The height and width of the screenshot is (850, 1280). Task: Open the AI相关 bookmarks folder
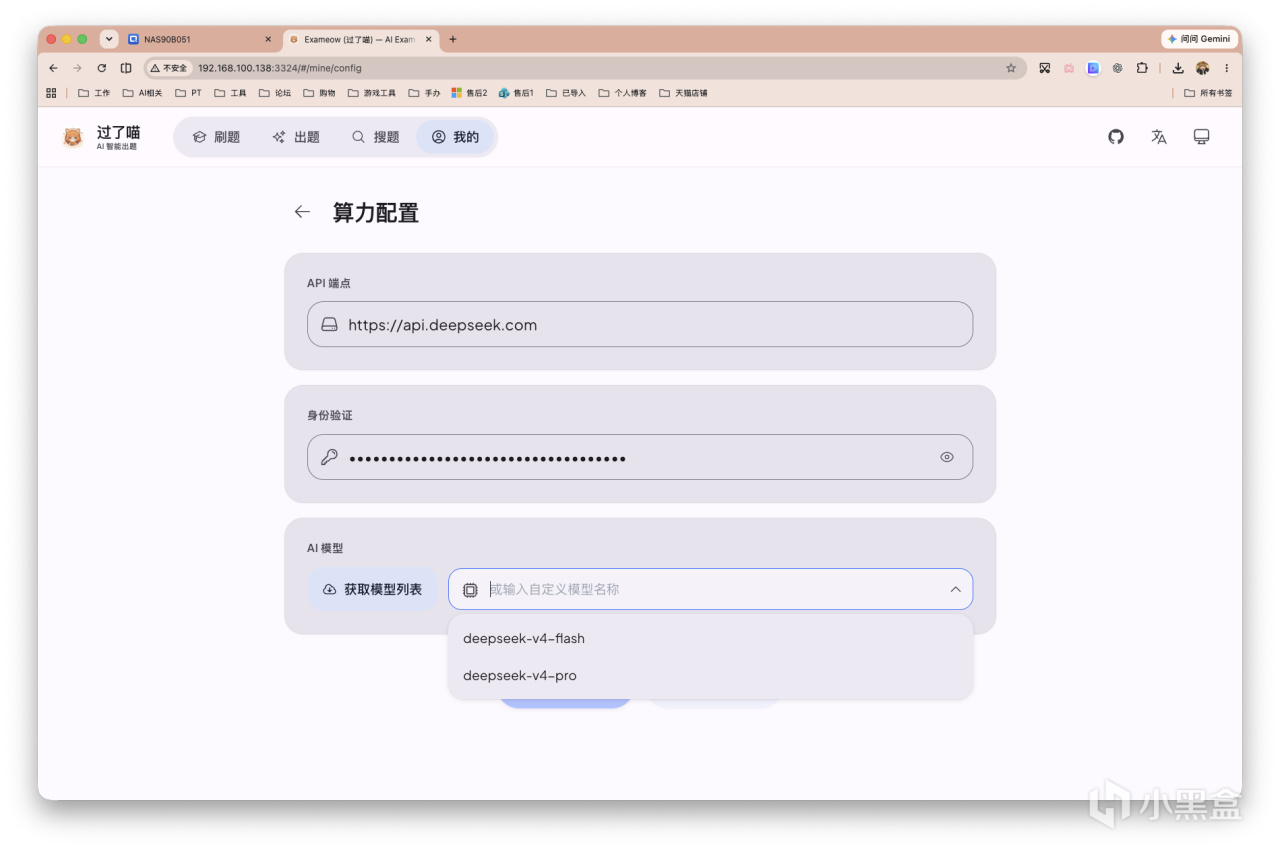[x=142, y=93]
